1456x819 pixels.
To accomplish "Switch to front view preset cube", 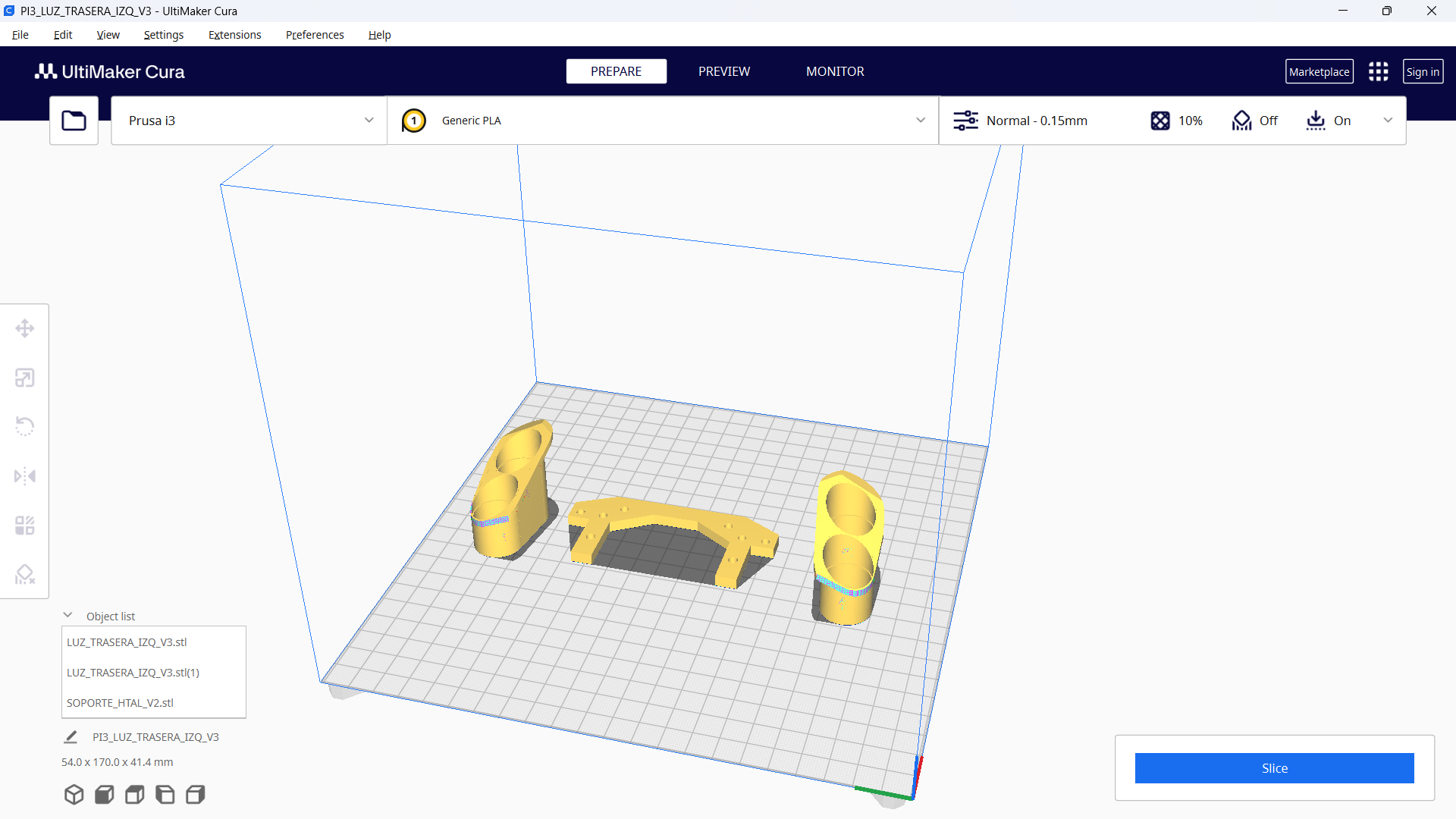I will (104, 794).
